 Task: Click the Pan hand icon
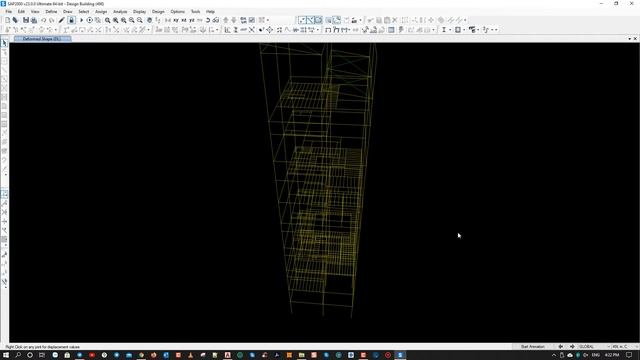pos(149,20)
